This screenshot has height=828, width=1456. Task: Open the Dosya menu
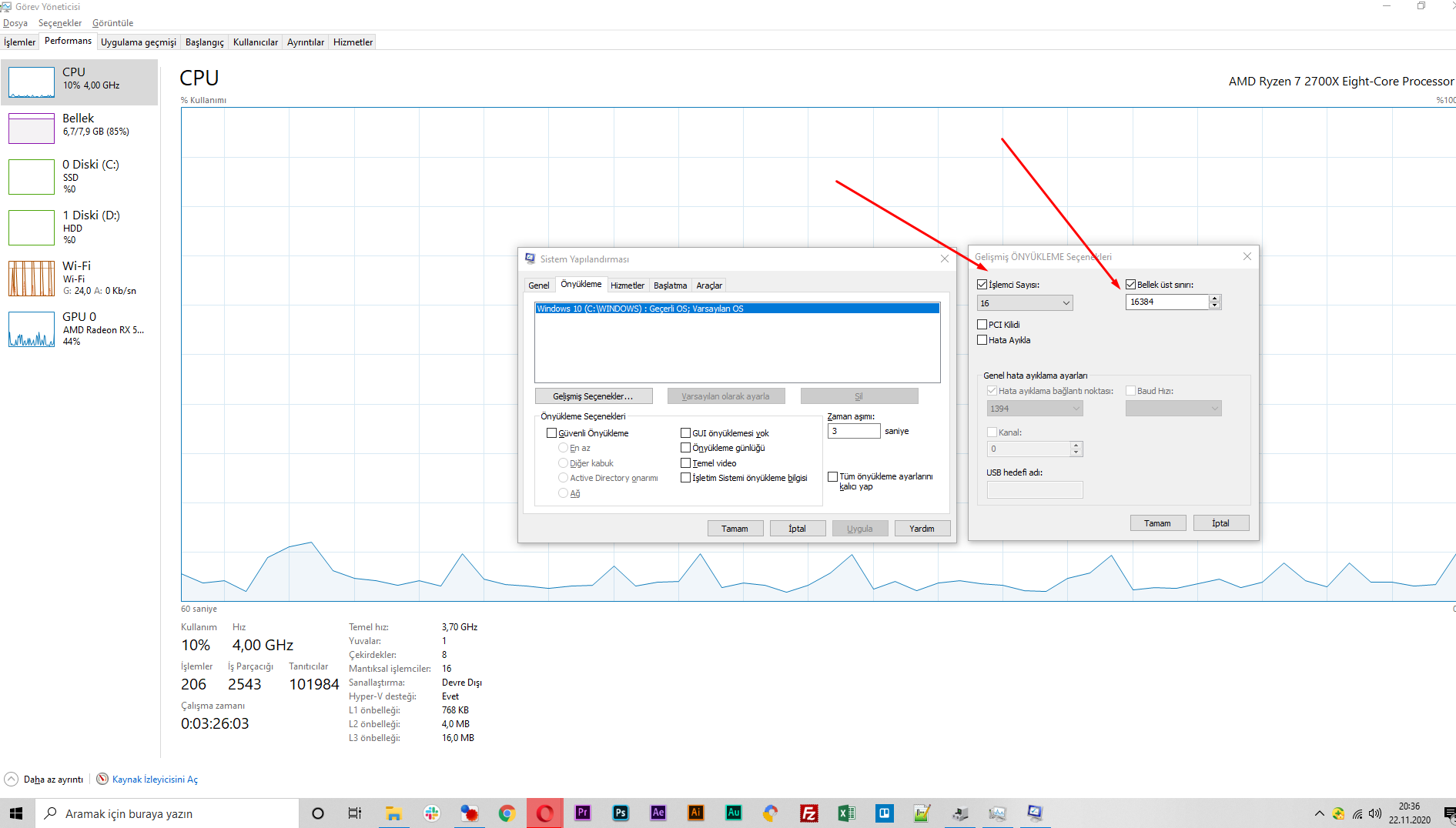[15, 23]
